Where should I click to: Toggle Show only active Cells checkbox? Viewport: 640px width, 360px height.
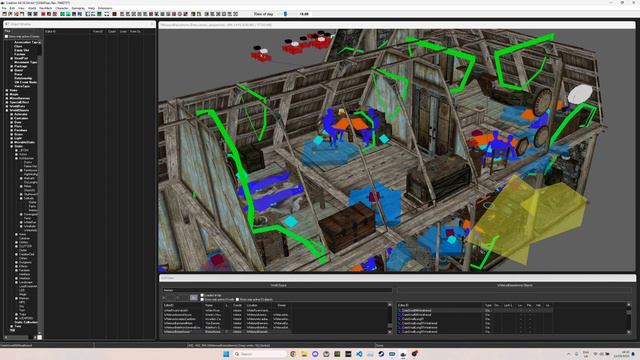point(202,300)
